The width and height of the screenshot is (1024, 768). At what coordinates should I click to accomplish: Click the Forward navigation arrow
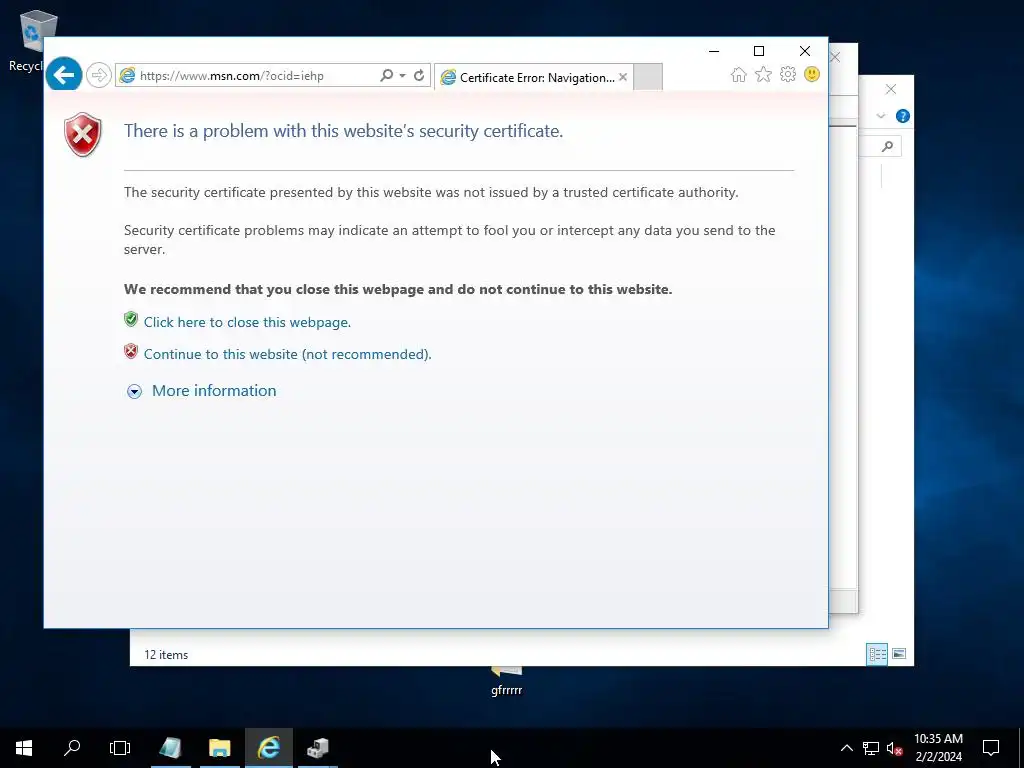tap(99, 75)
